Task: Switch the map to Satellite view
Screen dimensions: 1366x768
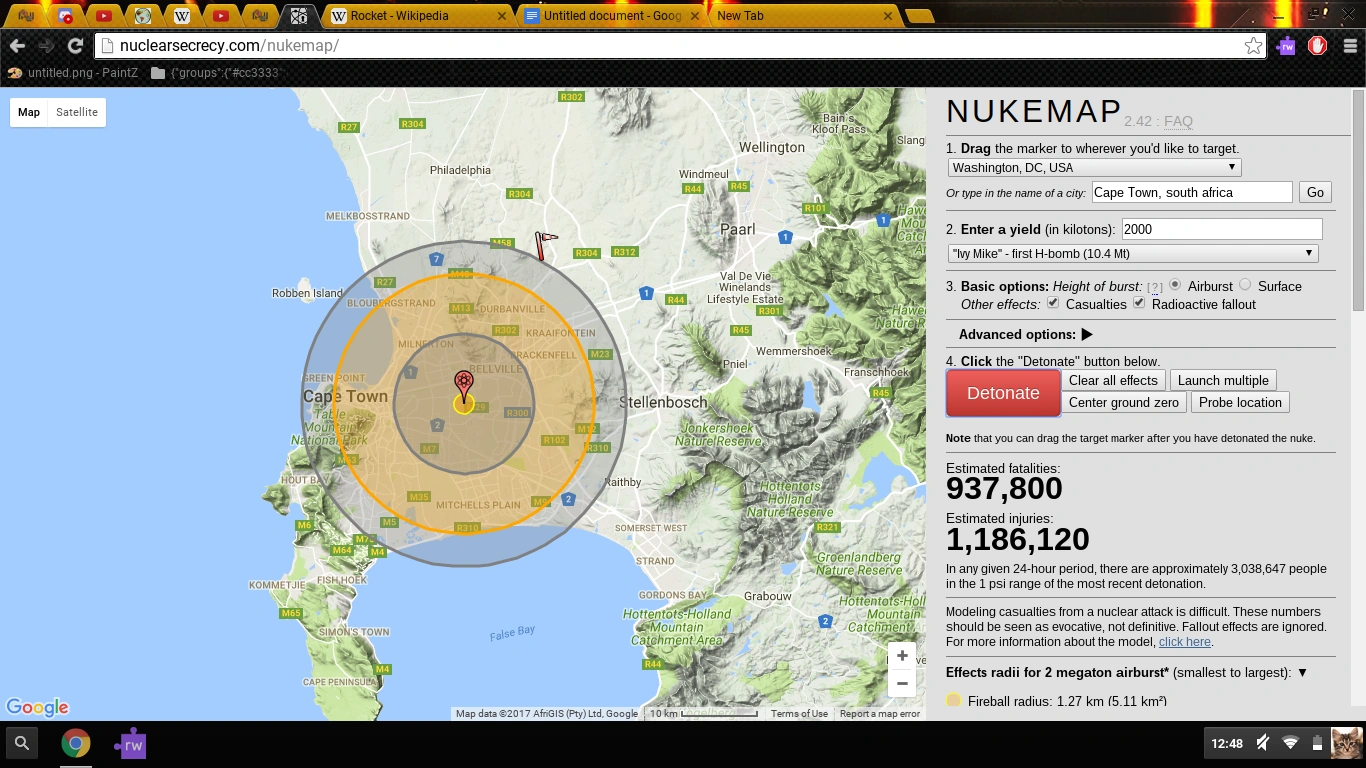Action: [77, 112]
